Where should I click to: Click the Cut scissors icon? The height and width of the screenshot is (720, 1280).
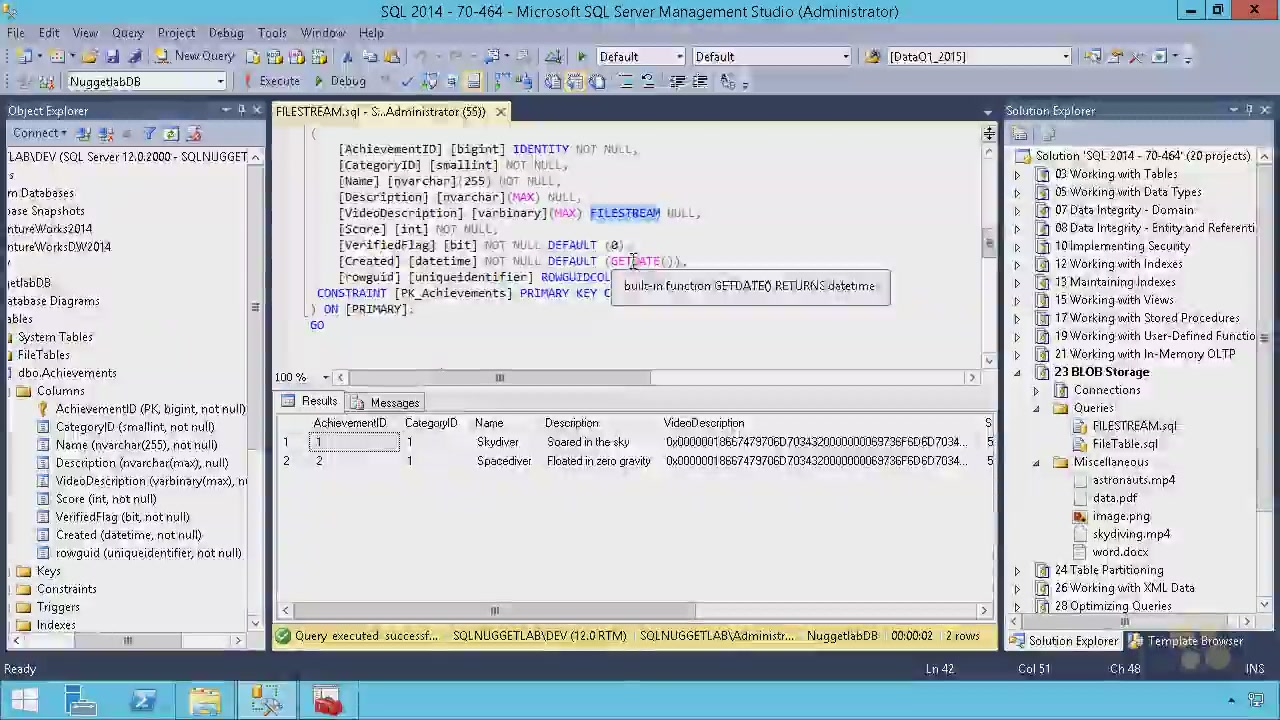pos(347,57)
